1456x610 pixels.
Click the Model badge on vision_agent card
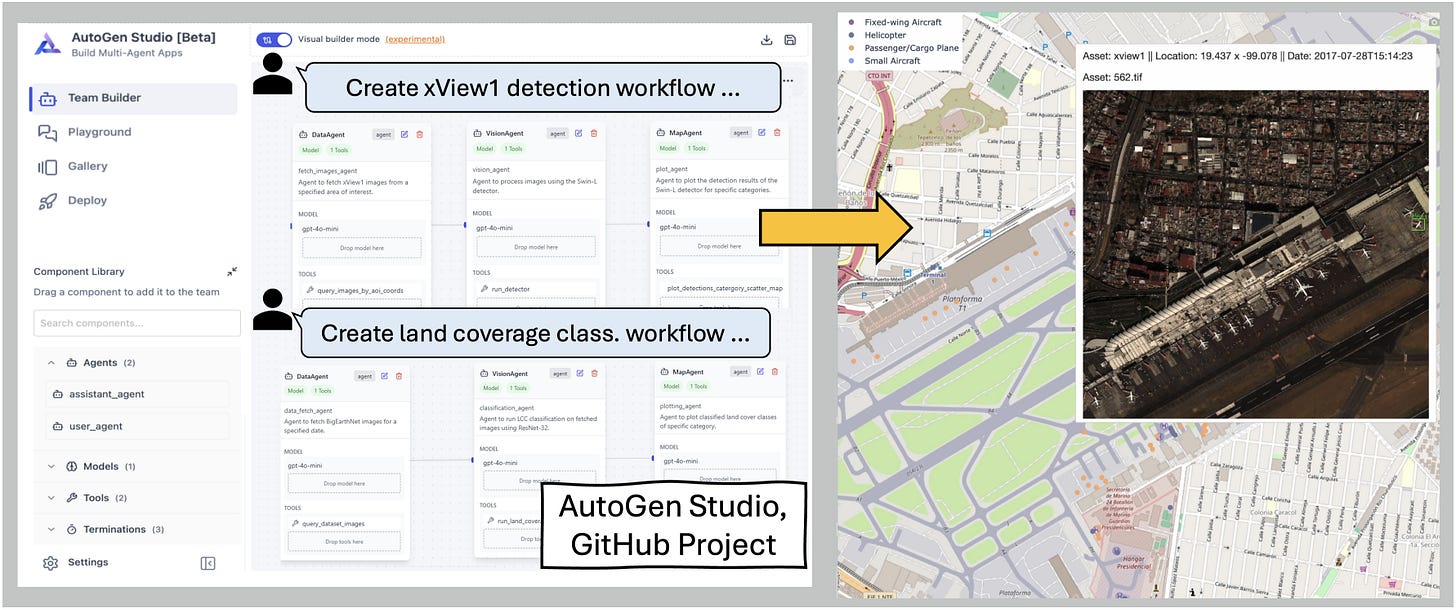[x=484, y=149]
